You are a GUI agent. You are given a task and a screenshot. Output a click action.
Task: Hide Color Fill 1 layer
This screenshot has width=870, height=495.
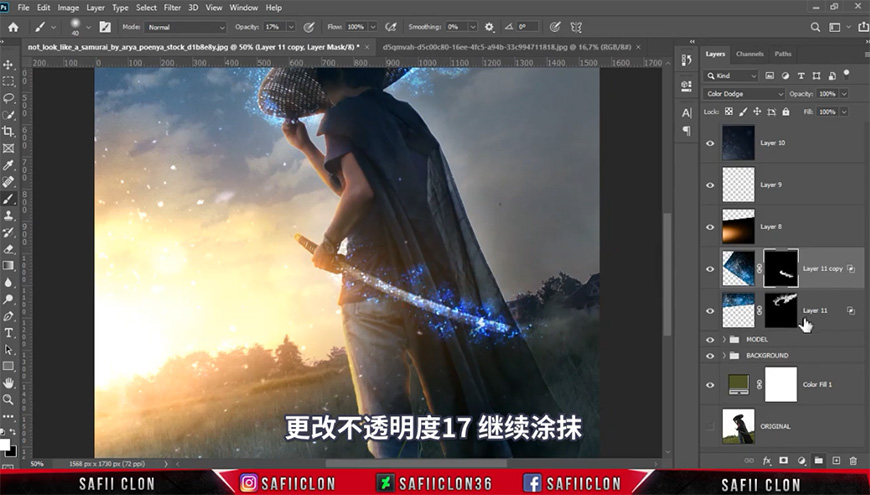coord(710,385)
